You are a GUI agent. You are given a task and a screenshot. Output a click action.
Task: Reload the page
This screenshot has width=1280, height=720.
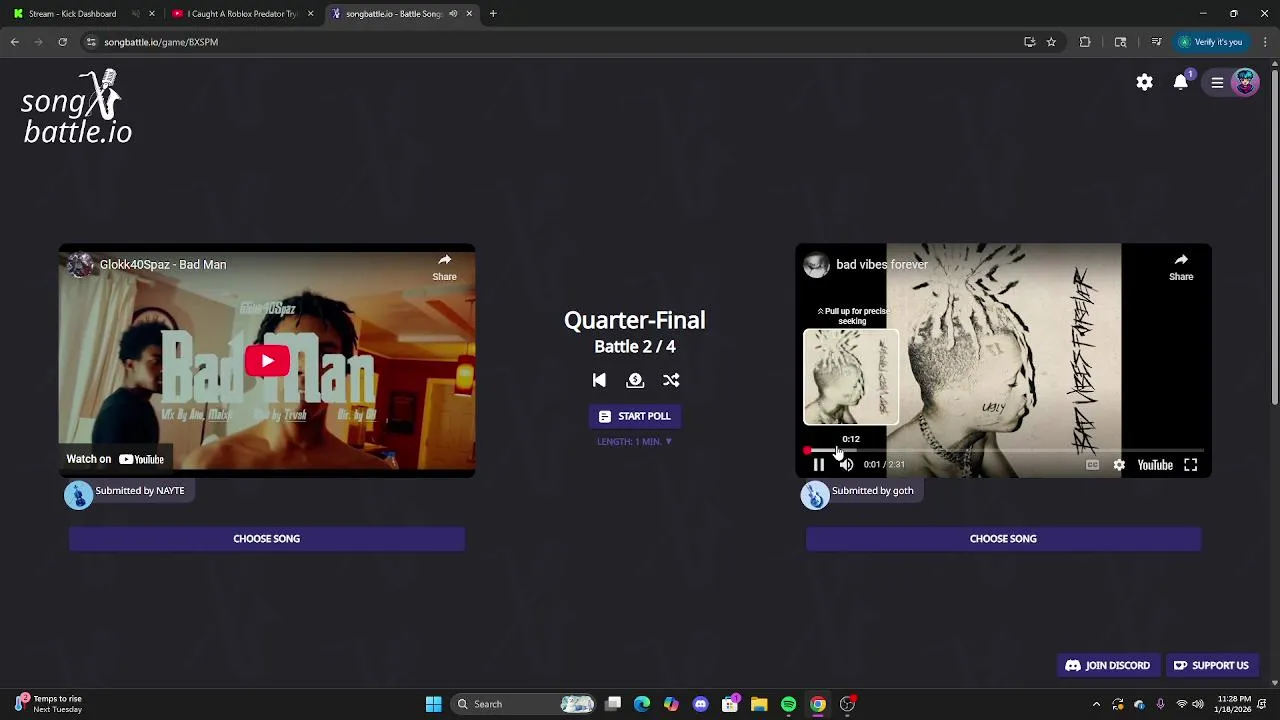tap(62, 42)
